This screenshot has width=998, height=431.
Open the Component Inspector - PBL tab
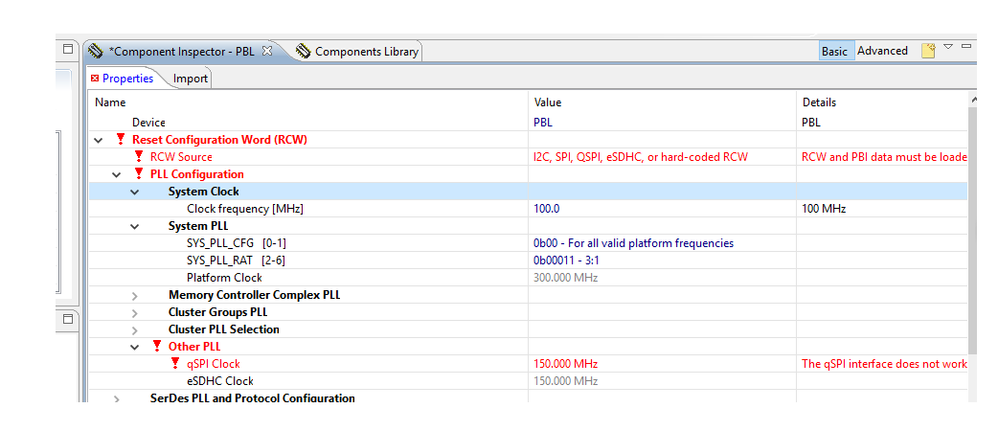point(181,52)
